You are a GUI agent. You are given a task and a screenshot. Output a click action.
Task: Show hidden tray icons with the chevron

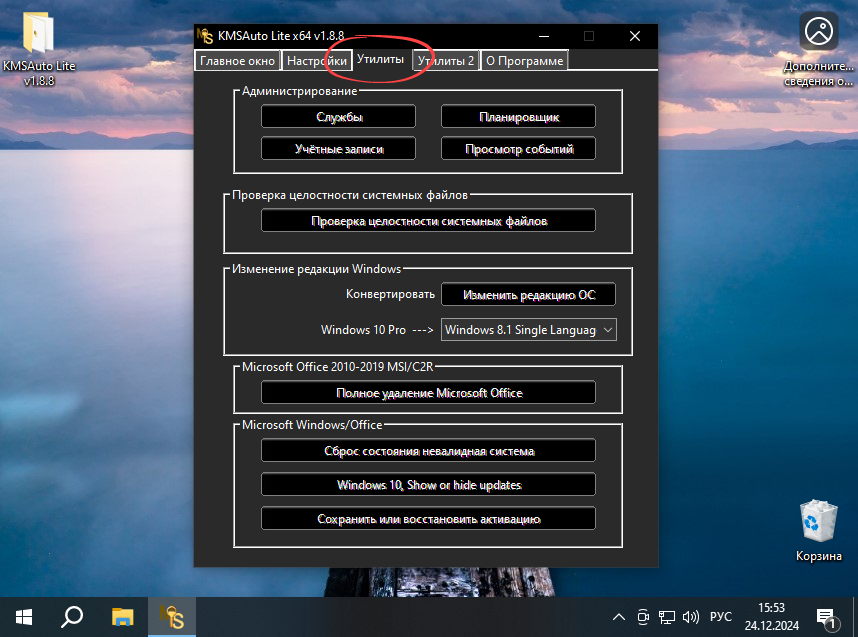click(620, 616)
